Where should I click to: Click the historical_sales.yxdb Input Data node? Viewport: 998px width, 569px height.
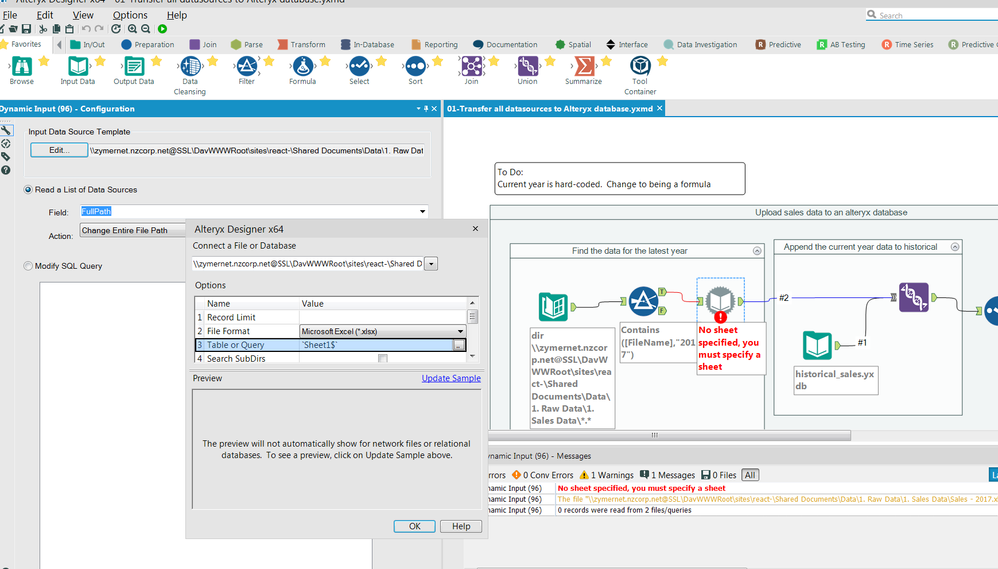click(x=817, y=346)
